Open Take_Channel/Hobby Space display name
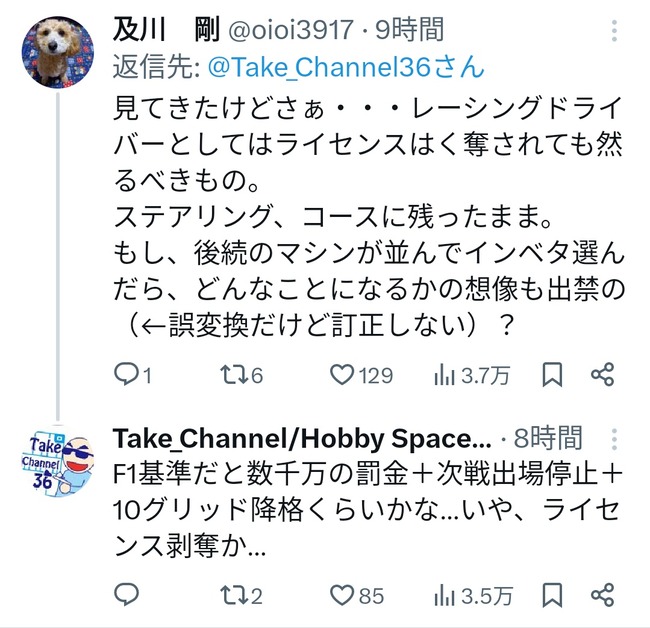650x628 pixels. click(x=302, y=439)
